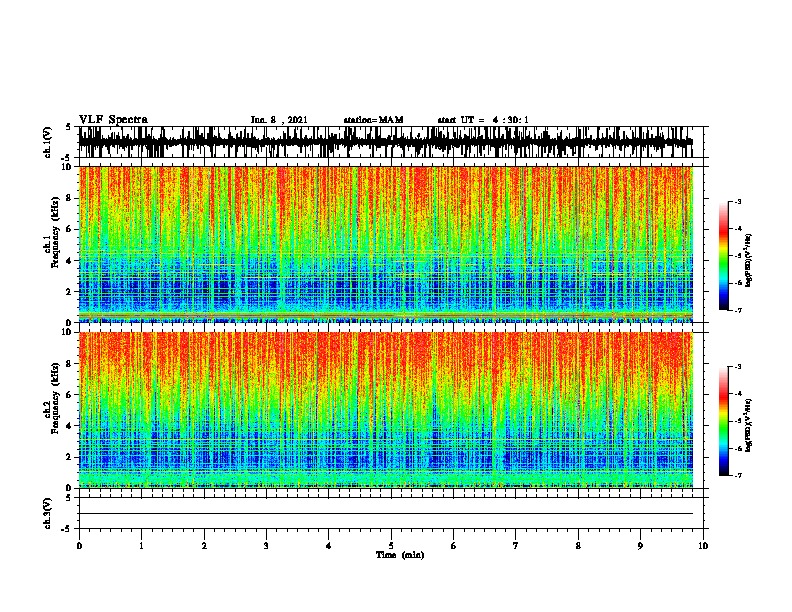The image size is (792, 612).
Task: Click the "10" frequency tick on ch.2 axis
Action: tap(68, 332)
